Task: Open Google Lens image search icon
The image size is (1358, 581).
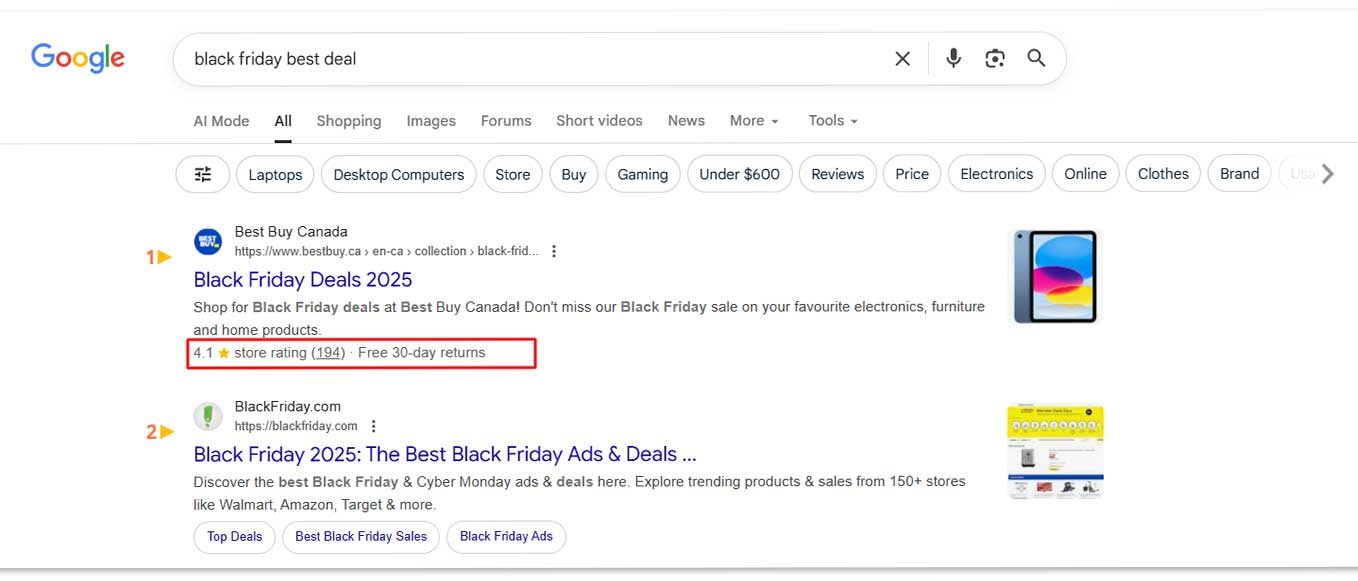Action: (994, 59)
